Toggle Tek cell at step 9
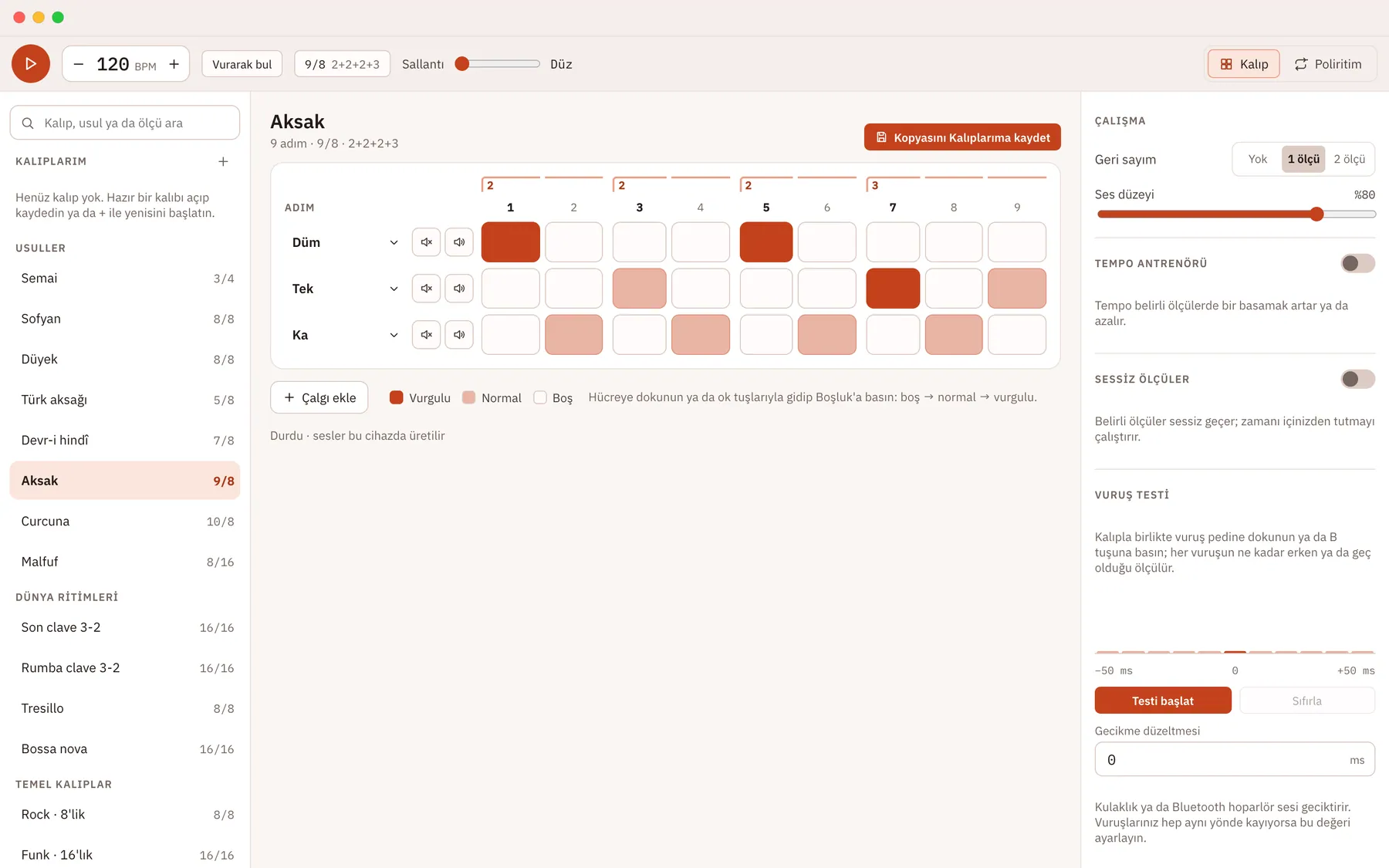1389x868 pixels. tap(1017, 289)
